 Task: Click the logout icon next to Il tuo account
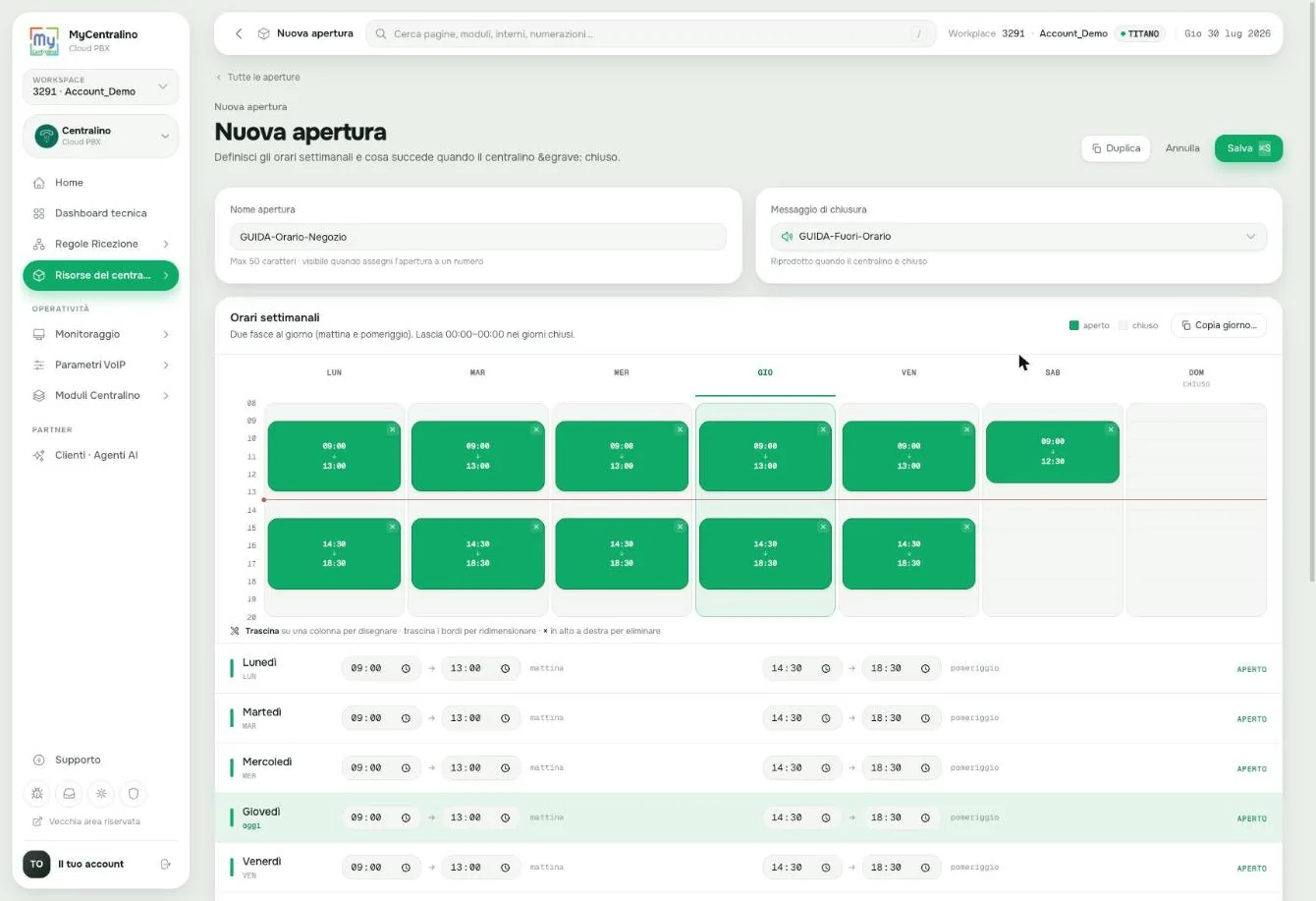click(165, 864)
